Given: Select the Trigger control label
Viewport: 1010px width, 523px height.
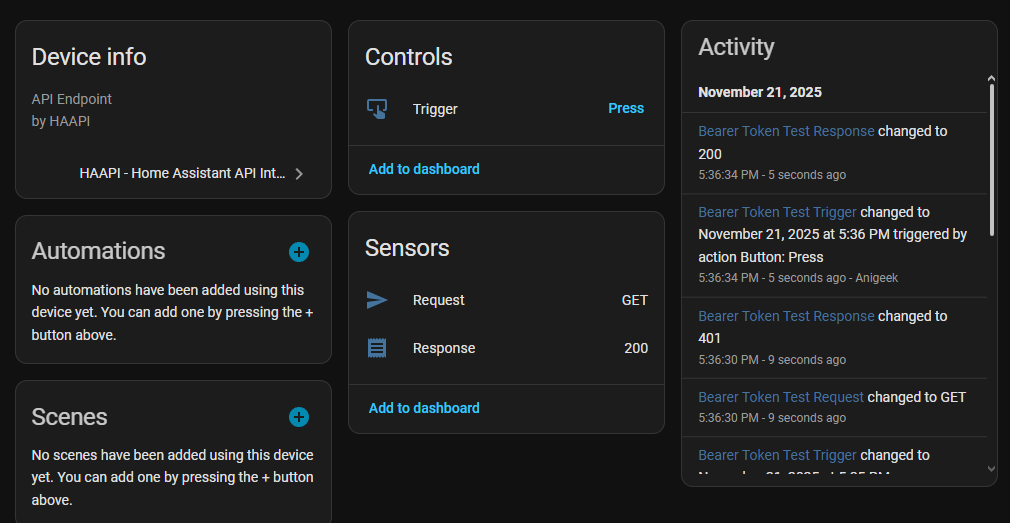Looking at the screenshot, I should coord(435,109).
